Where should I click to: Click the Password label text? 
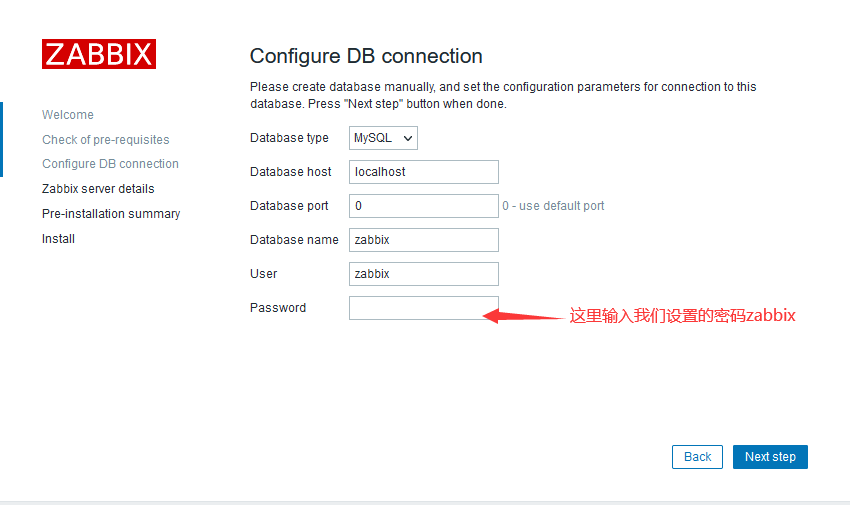pyautogui.click(x=278, y=308)
